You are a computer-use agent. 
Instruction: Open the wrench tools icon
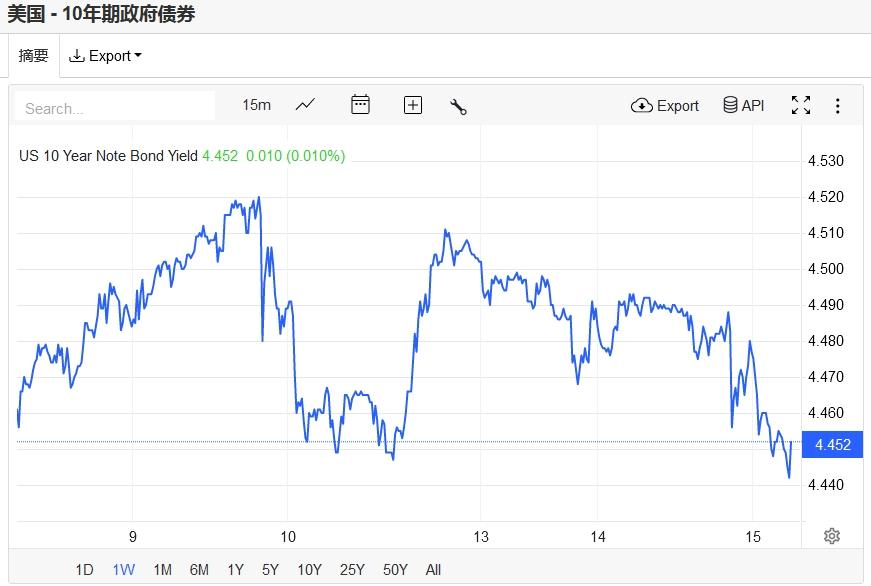[x=459, y=106]
